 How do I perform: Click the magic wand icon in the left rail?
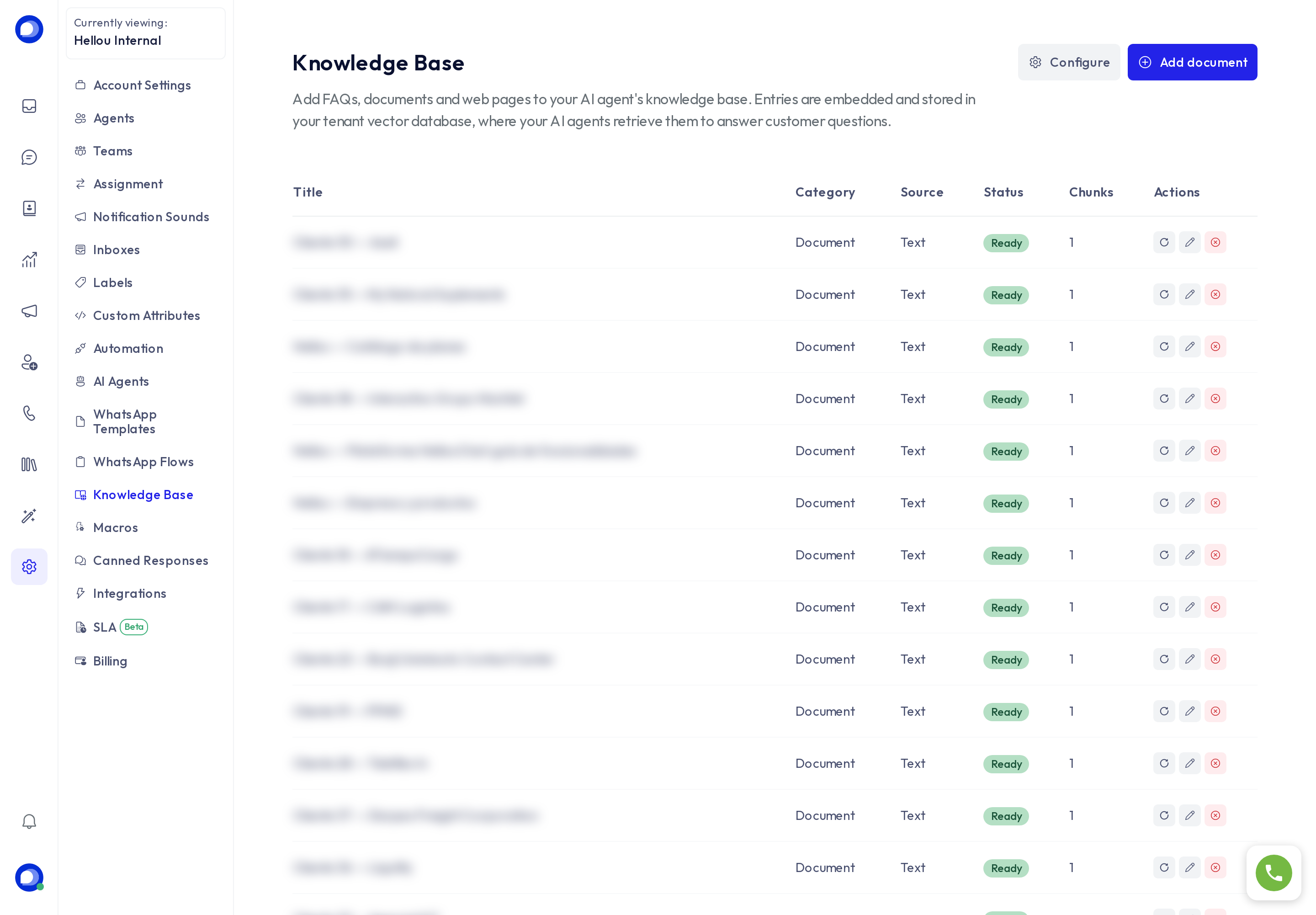pos(29,516)
